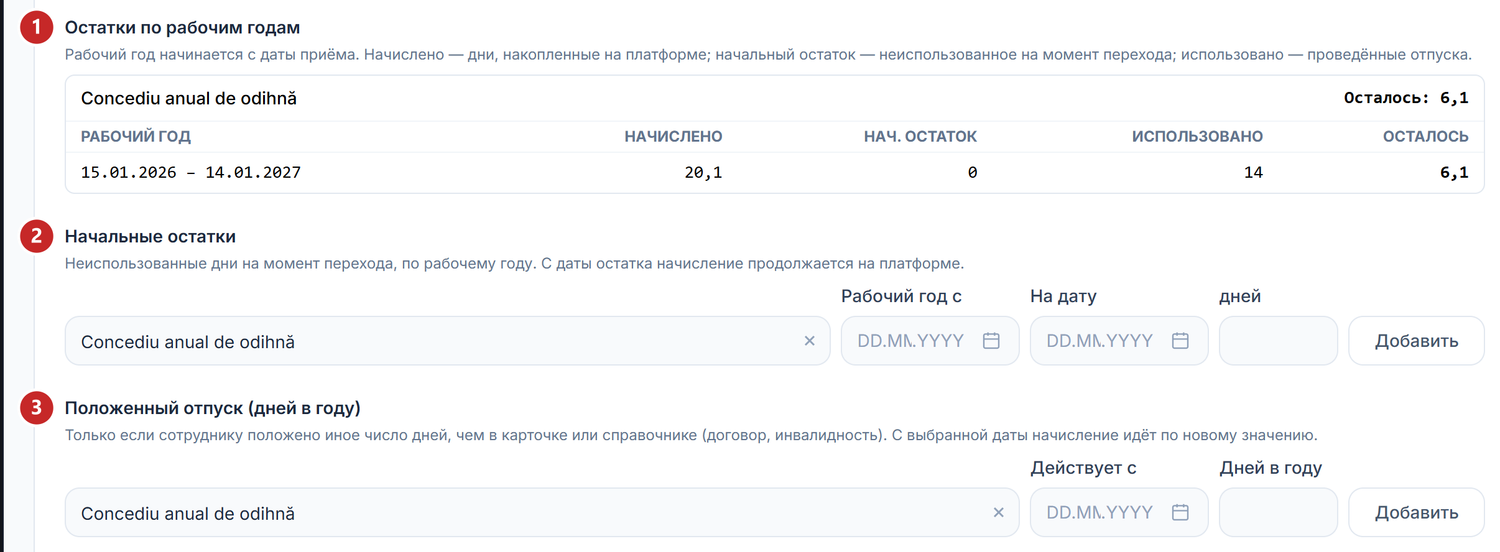This screenshot has height=552, width=1500.
Task: Click the Начислено value 20,1
Action: pyautogui.click(x=703, y=173)
